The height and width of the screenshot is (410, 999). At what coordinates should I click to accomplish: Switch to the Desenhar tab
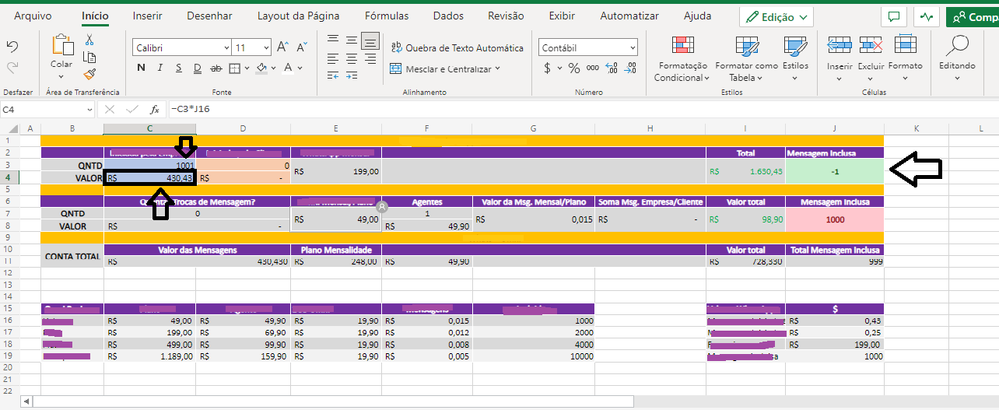click(x=210, y=16)
